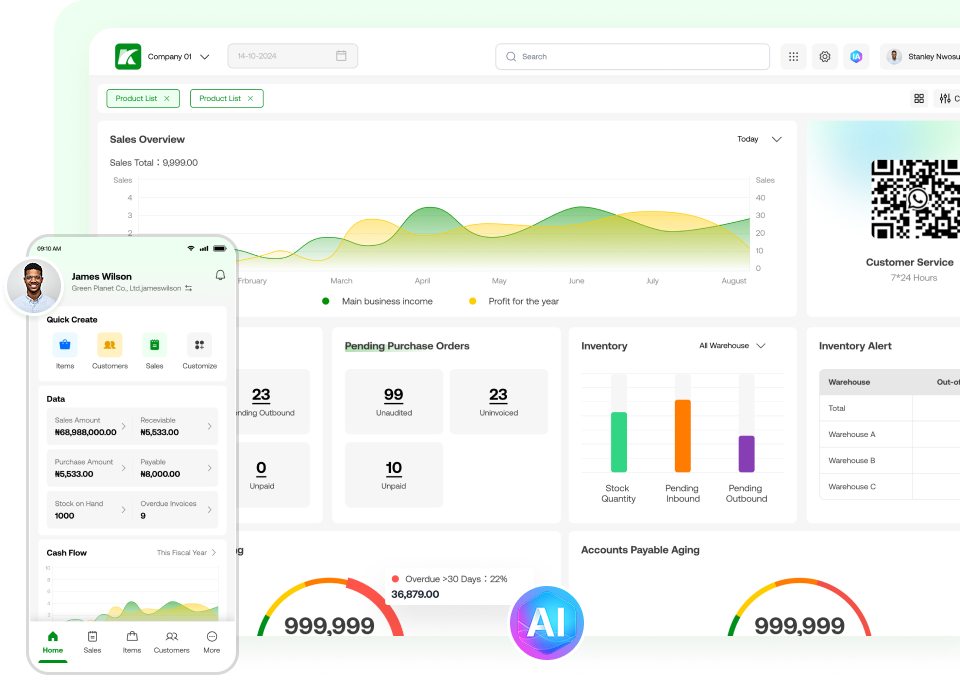The image size is (960, 681).
Task: Select Total row in Inventory Alert
Action: pos(890,408)
